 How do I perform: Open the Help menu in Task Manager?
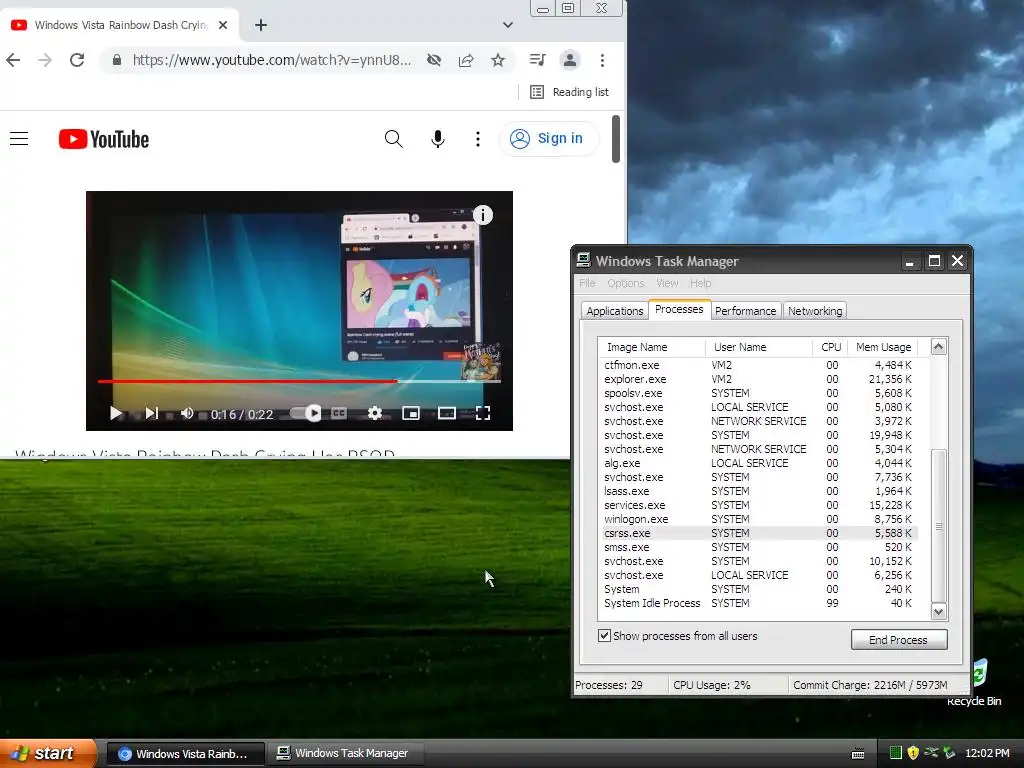pyautogui.click(x=700, y=283)
